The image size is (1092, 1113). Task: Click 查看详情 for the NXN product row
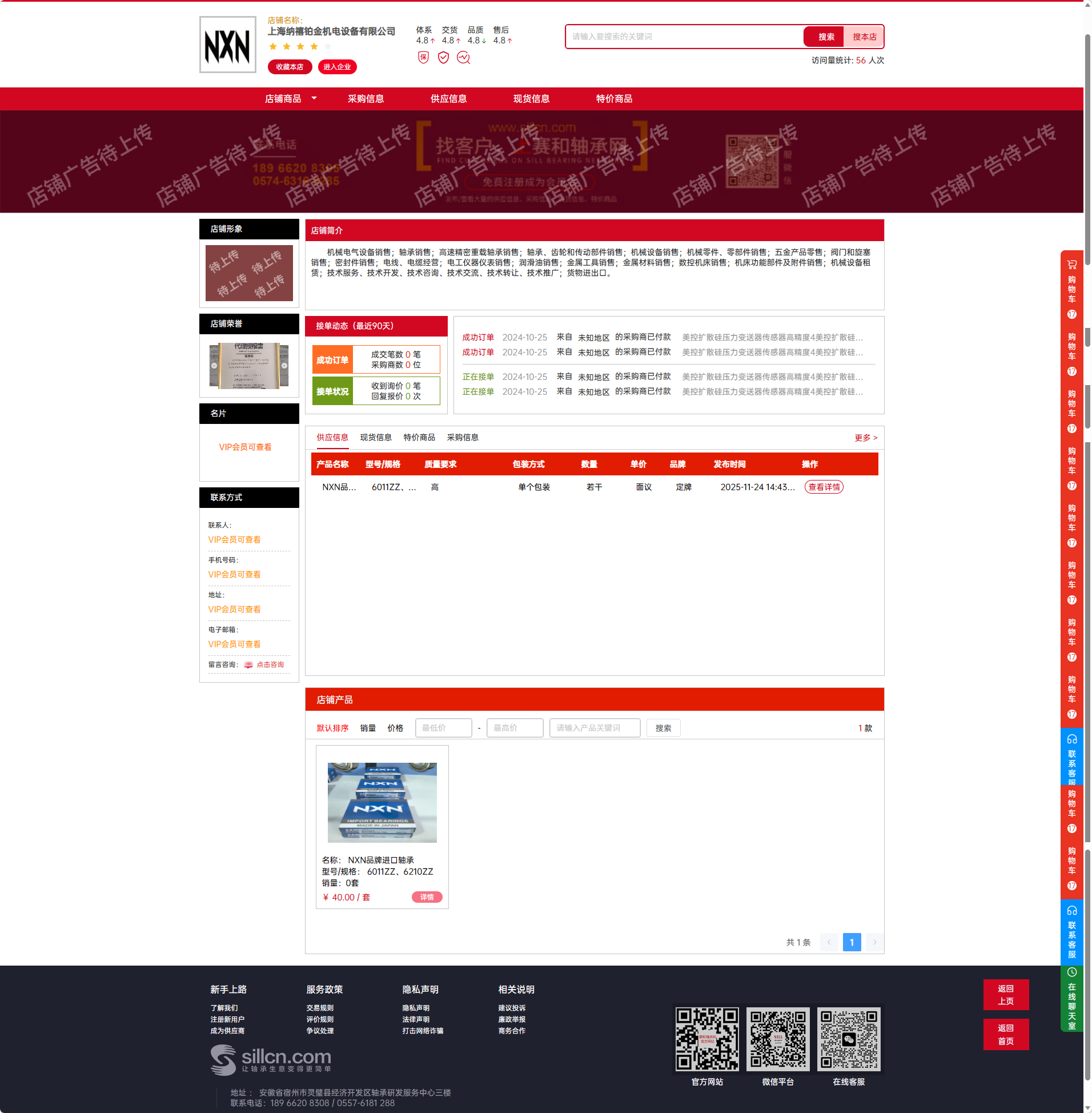tap(824, 487)
